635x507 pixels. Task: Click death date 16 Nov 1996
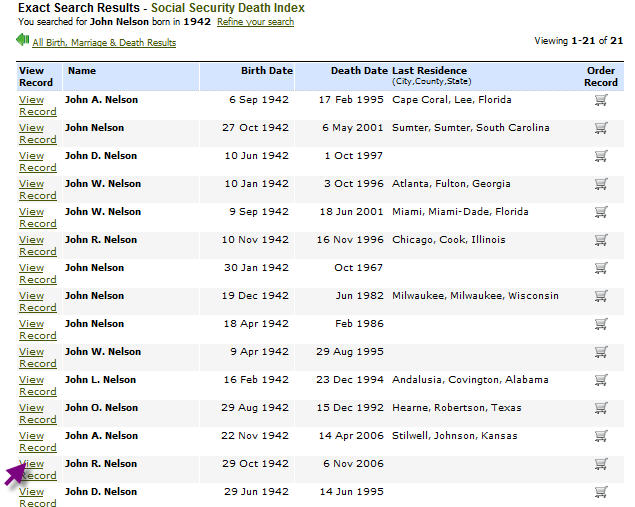pyautogui.click(x=350, y=239)
